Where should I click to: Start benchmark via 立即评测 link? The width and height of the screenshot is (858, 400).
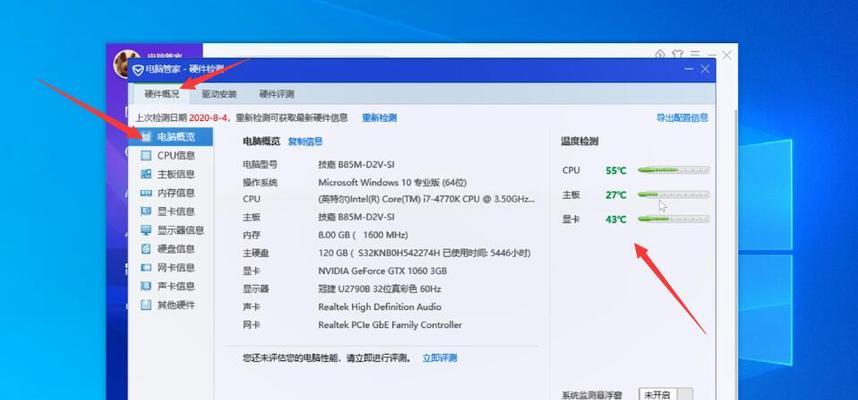(439, 358)
